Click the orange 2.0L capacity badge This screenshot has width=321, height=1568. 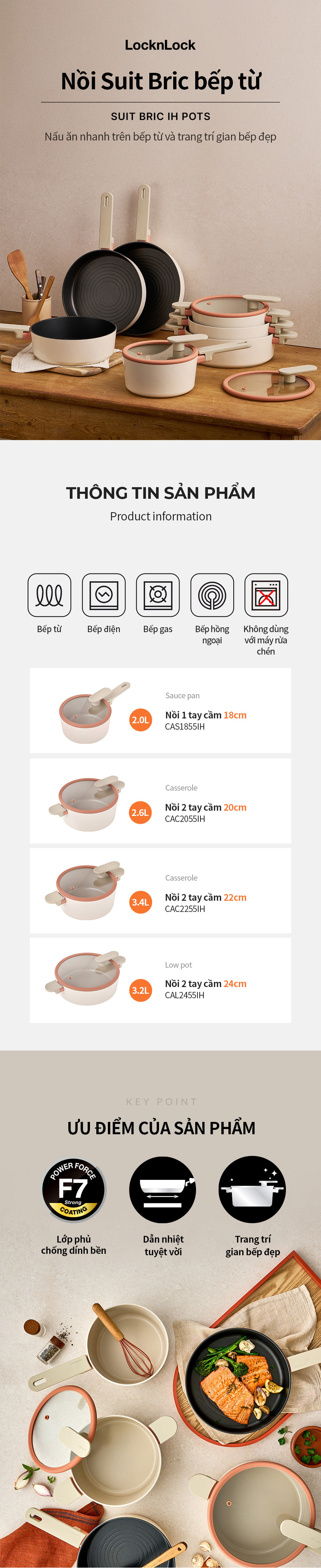pyautogui.click(x=140, y=720)
